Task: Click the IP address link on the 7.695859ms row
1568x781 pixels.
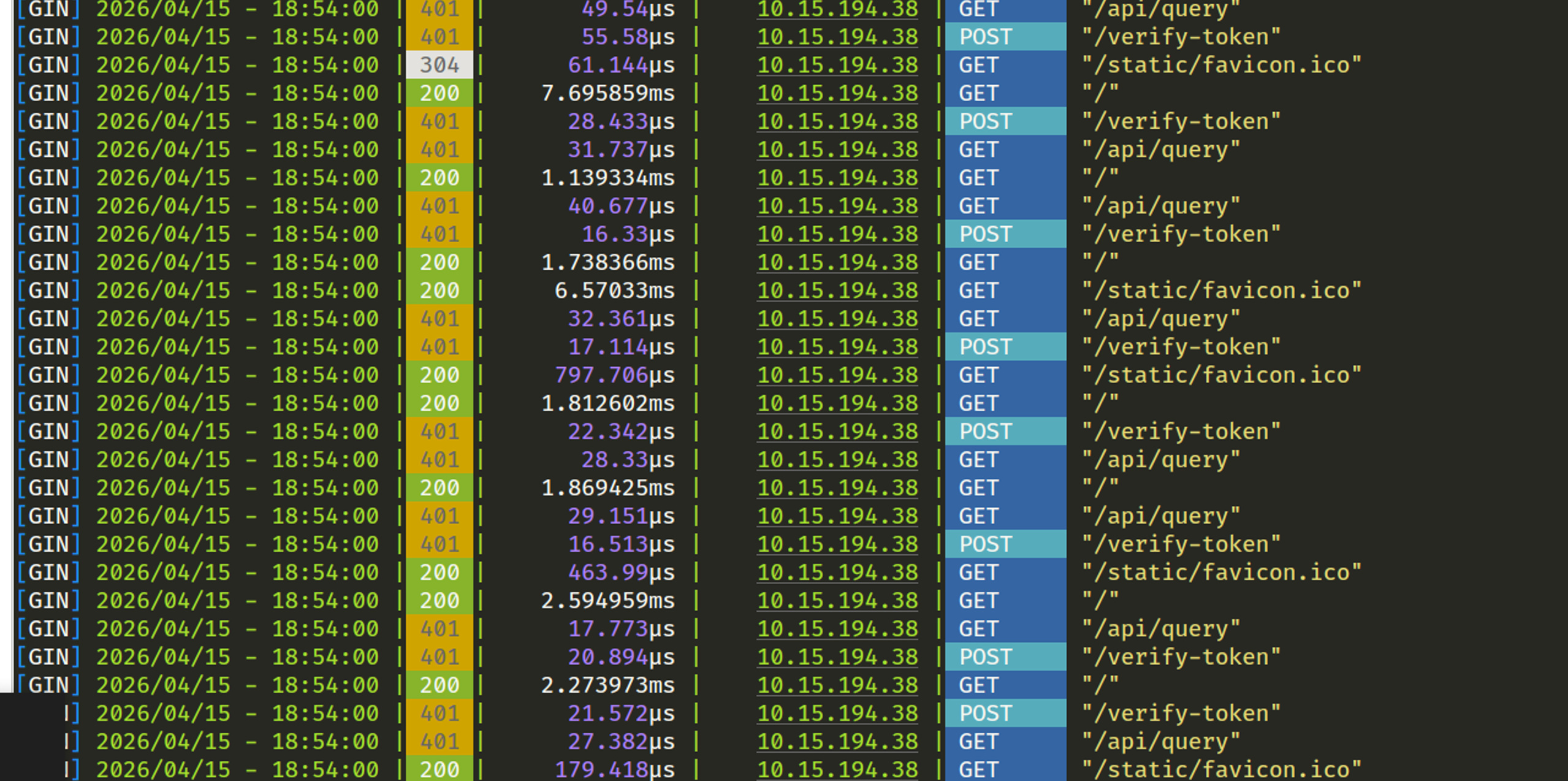Action: (x=837, y=93)
